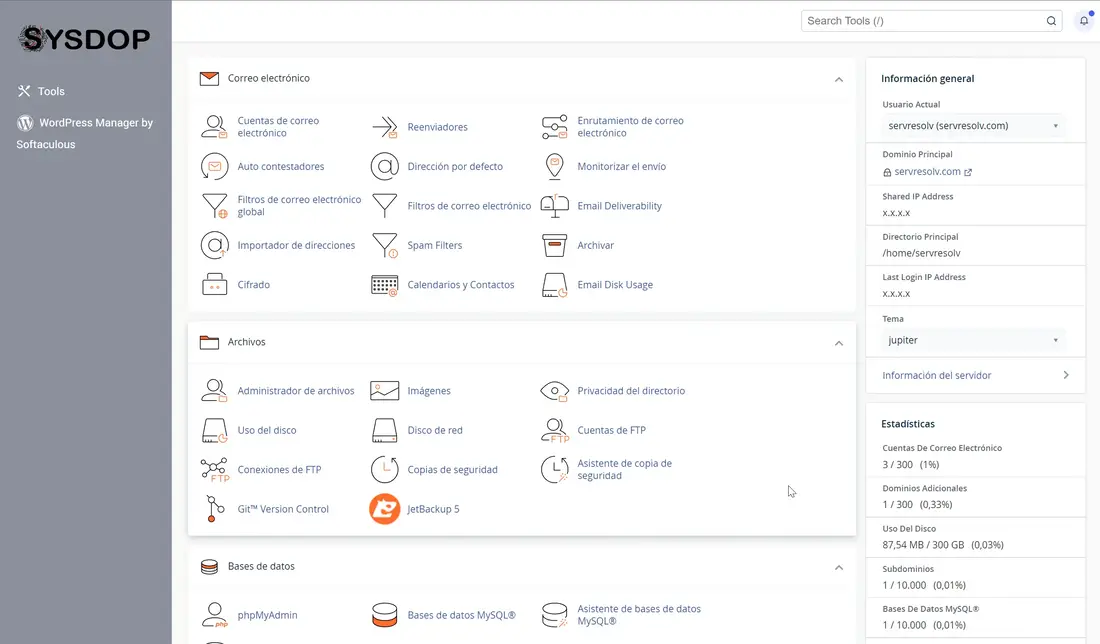Open Administrador de archivos icon
The width and height of the screenshot is (1100, 644).
(x=214, y=390)
